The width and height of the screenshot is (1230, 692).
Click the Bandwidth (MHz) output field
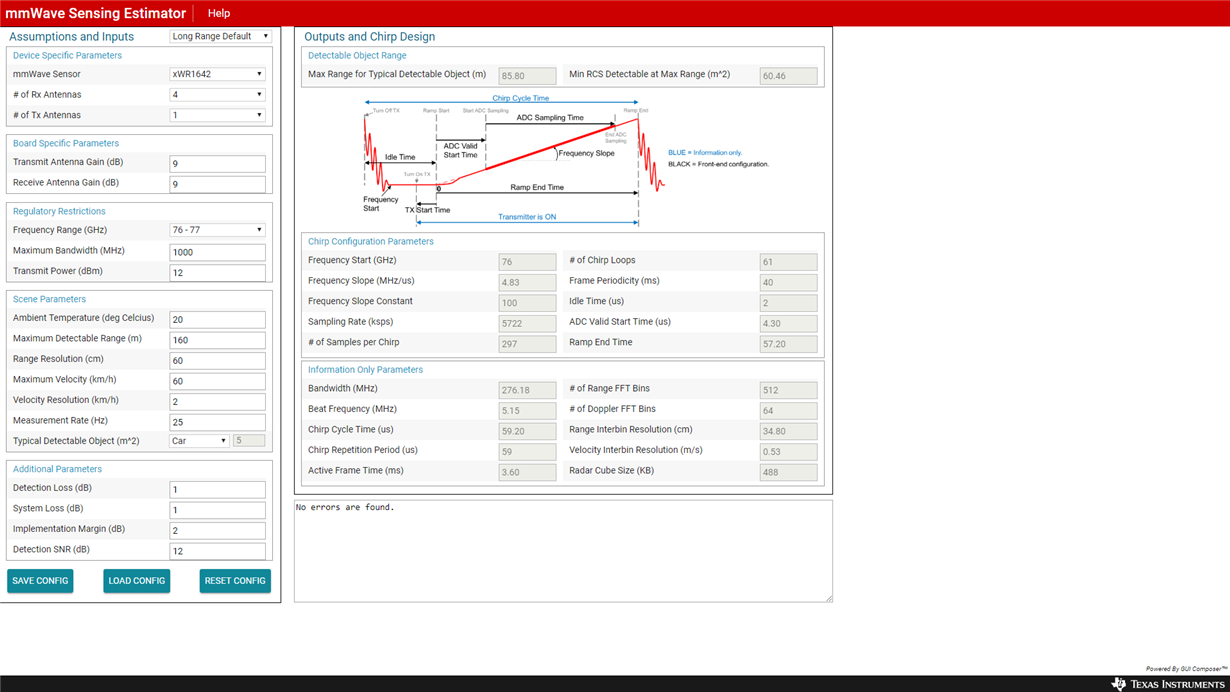527,390
